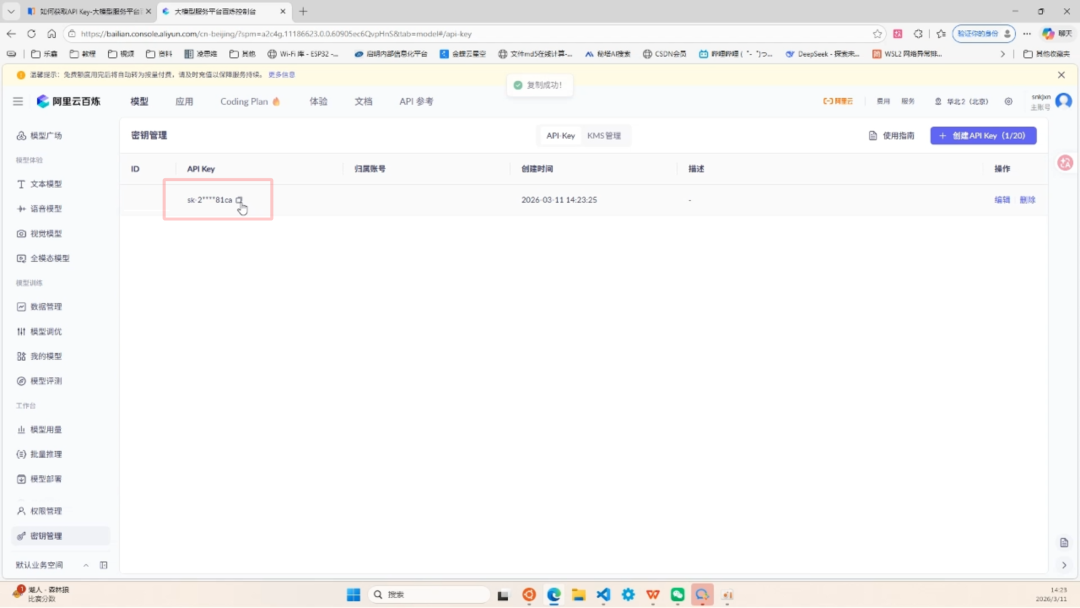
Task: Show more bookmarks with the chevron
Action: 1003,54
